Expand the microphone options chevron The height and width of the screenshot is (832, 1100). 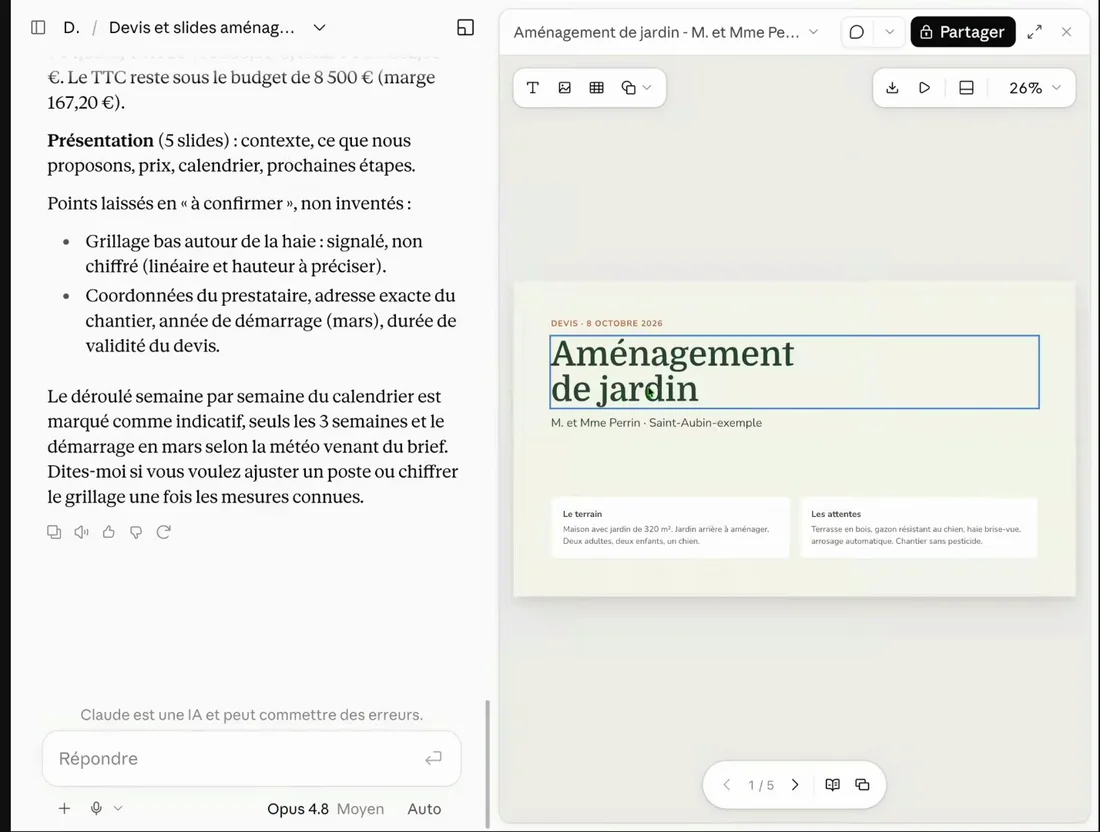tap(118, 808)
